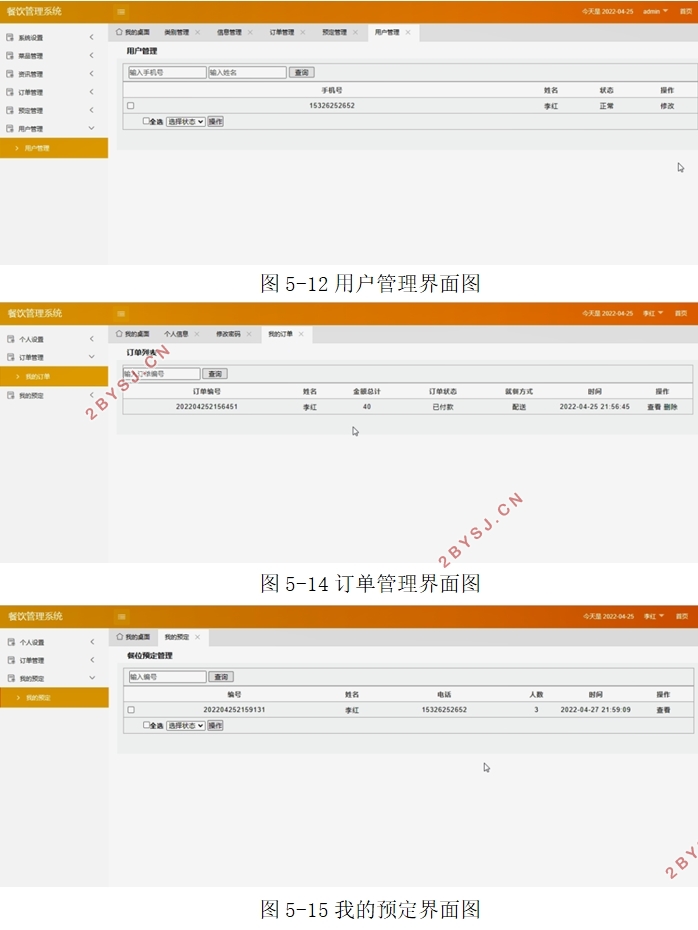
Task: Click 查看 link for order 202204252156451
Action: (654, 407)
